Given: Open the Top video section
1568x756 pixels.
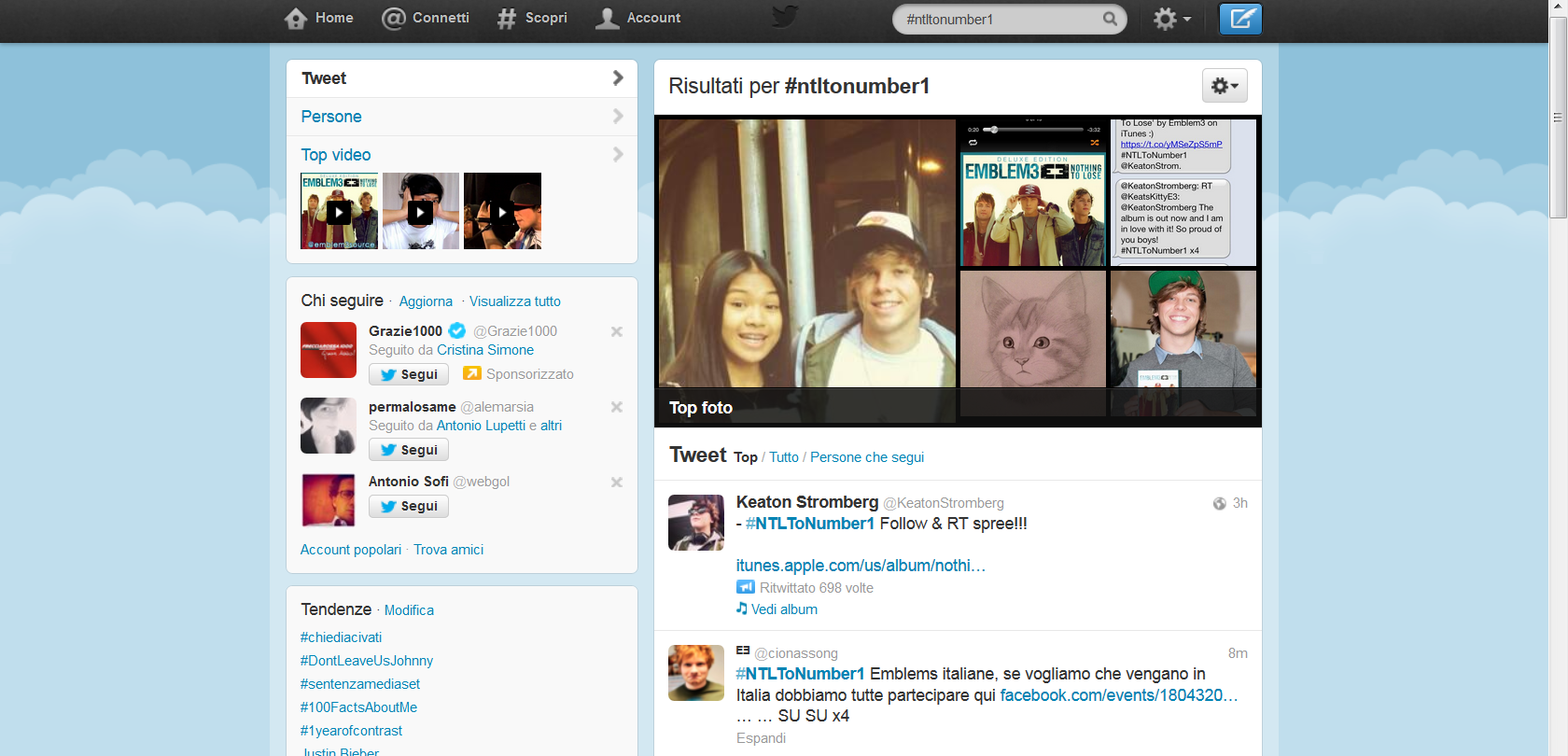Looking at the screenshot, I should 462,155.
